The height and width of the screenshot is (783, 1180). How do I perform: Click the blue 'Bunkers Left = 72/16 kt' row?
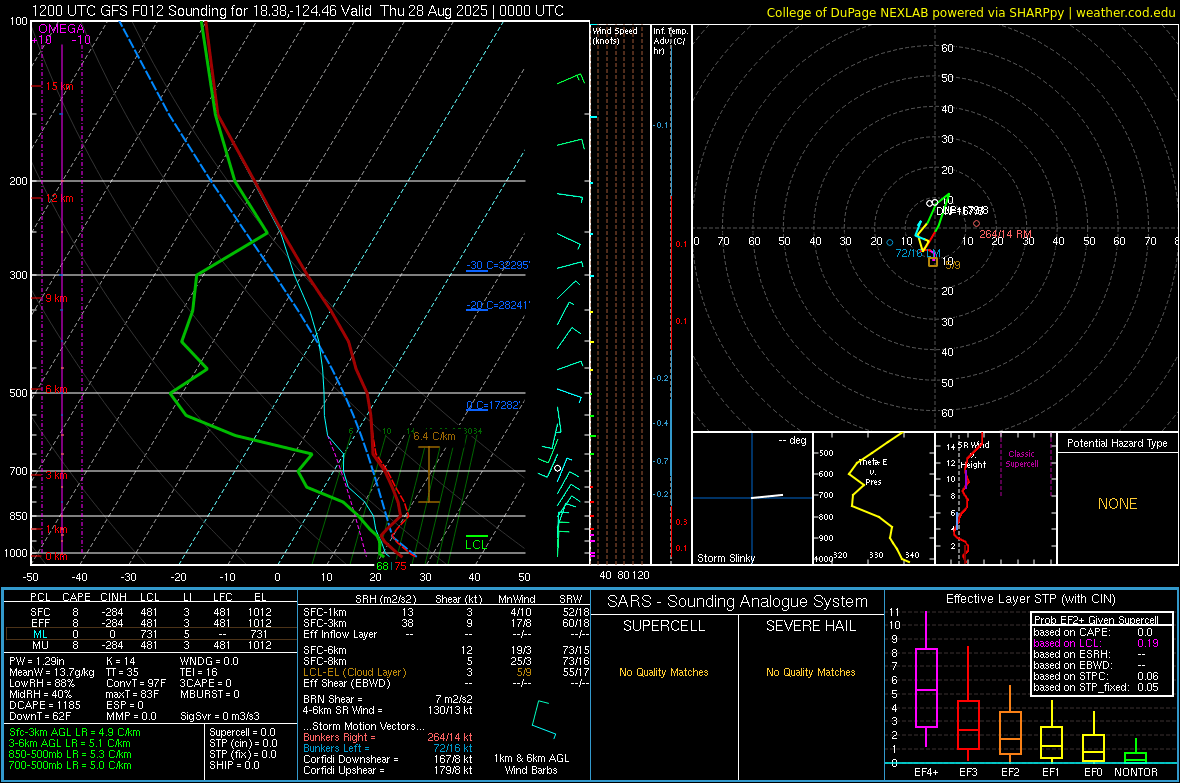(388, 748)
